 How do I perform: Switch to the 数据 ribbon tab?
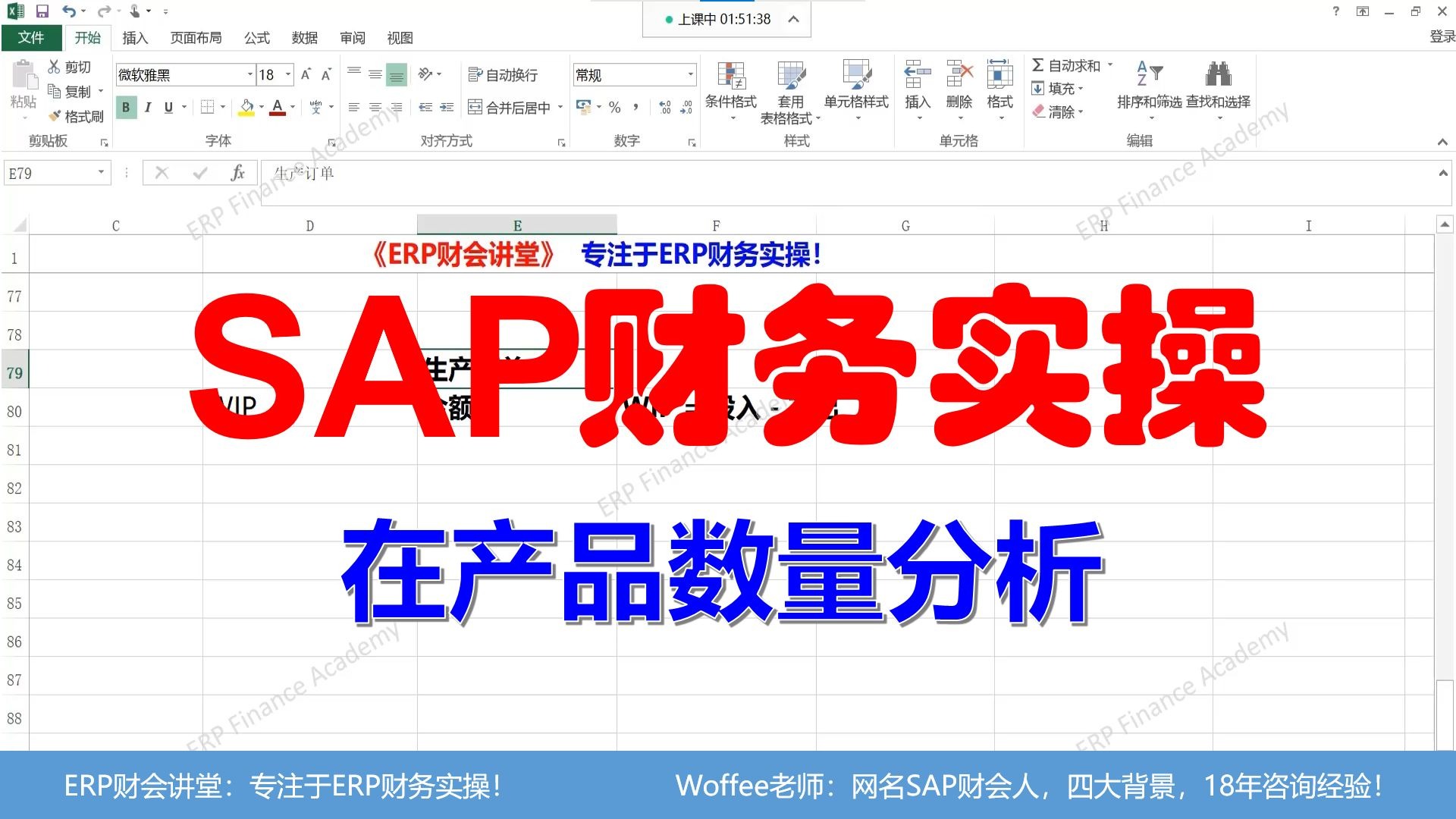click(x=305, y=38)
